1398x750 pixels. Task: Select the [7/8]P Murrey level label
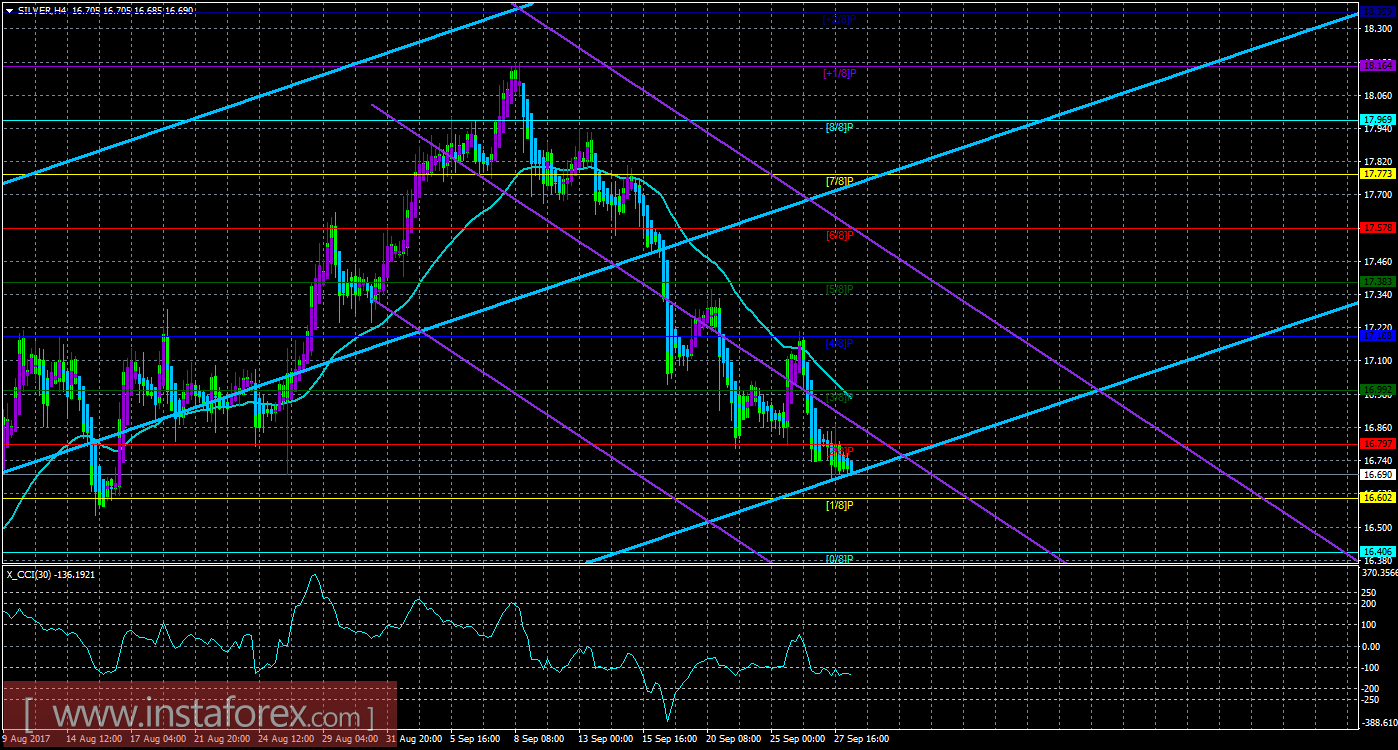[839, 181]
